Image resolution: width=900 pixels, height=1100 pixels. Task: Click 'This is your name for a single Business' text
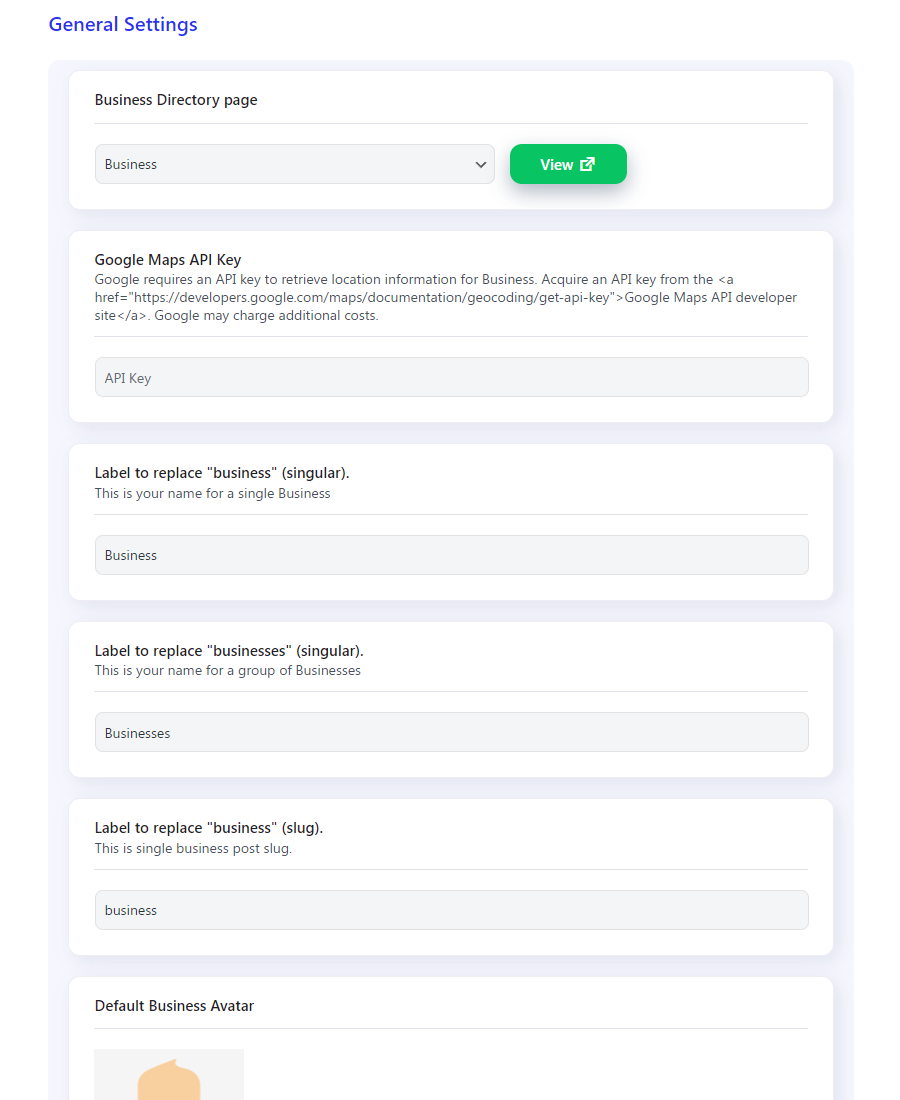(213, 493)
